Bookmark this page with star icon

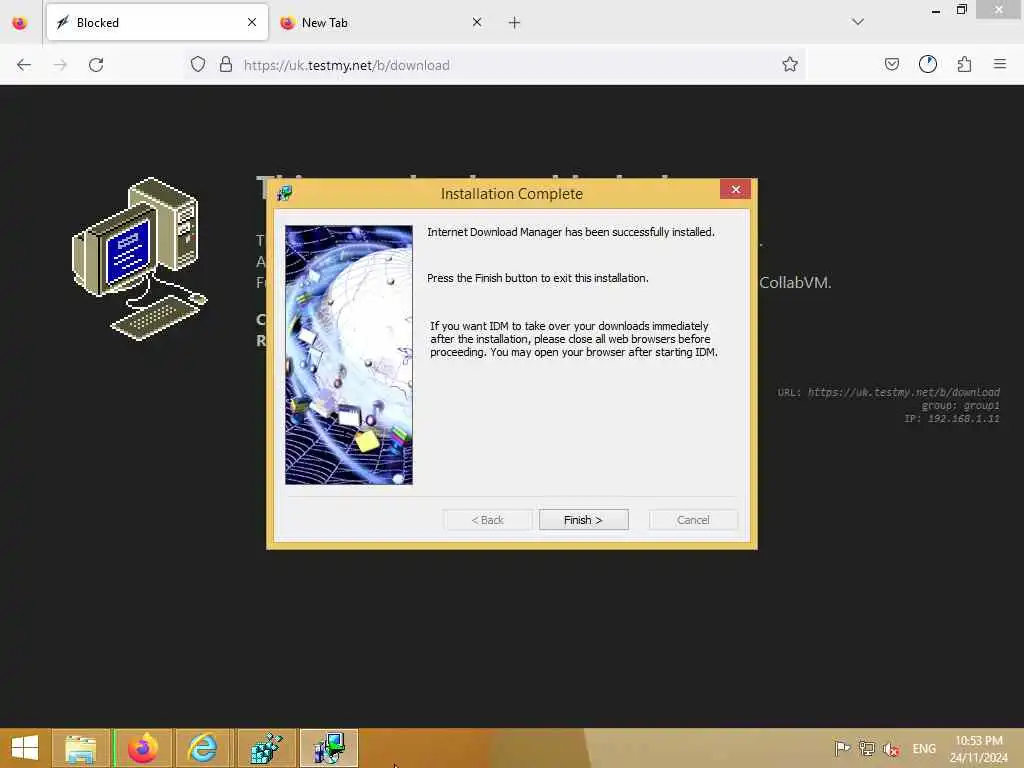click(x=790, y=64)
